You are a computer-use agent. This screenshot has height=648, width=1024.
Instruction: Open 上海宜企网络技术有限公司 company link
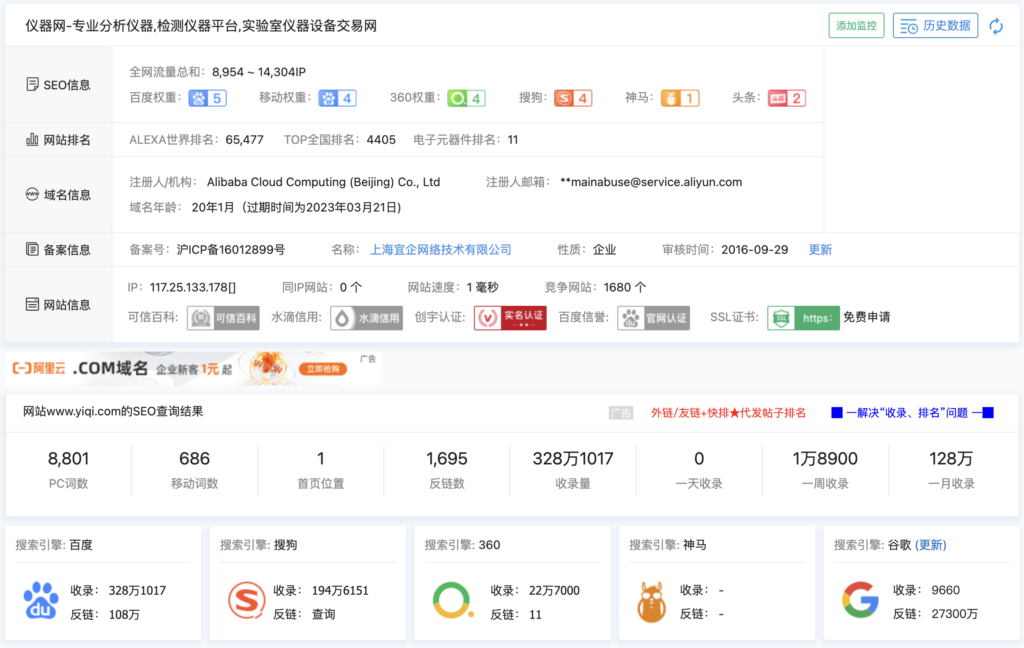tap(441, 250)
